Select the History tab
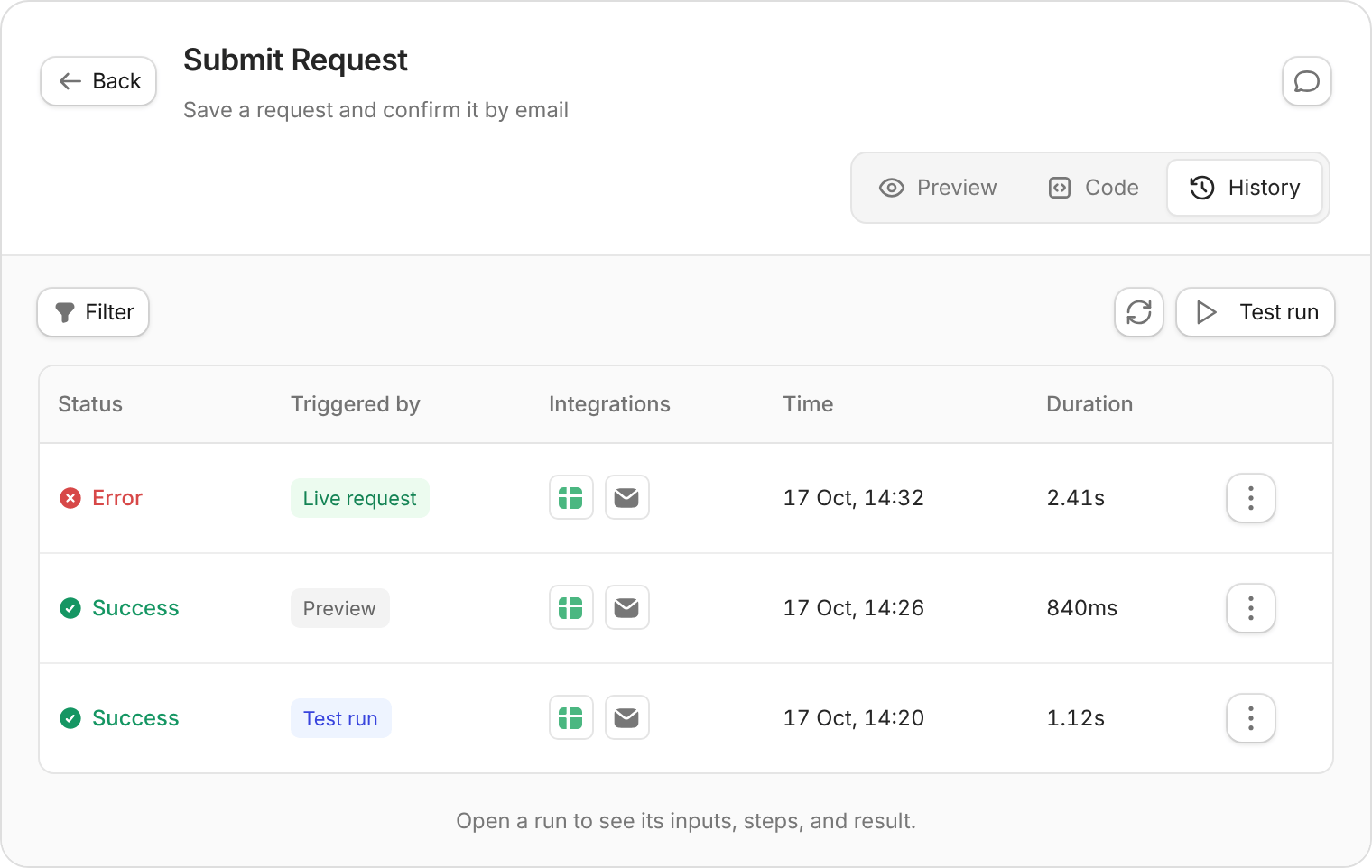Viewport: 1372px width, 868px height. (x=1245, y=188)
